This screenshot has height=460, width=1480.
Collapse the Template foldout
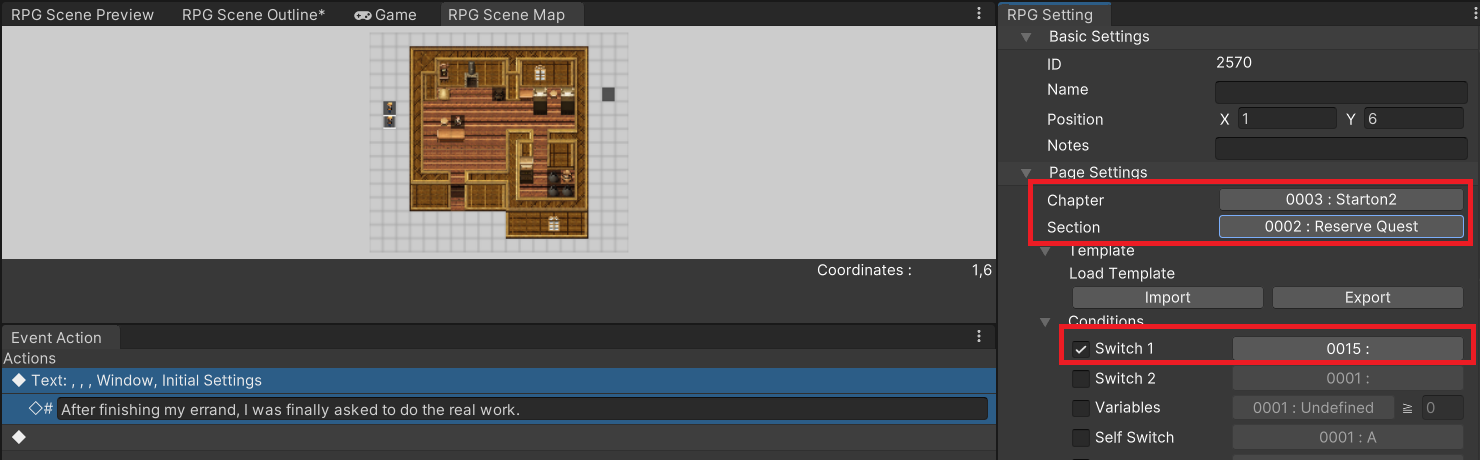1046,251
